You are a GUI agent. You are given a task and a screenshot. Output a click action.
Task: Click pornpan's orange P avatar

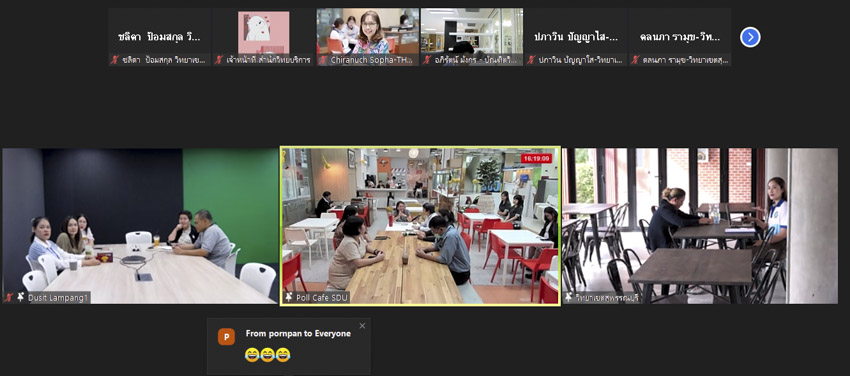(226, 337)
